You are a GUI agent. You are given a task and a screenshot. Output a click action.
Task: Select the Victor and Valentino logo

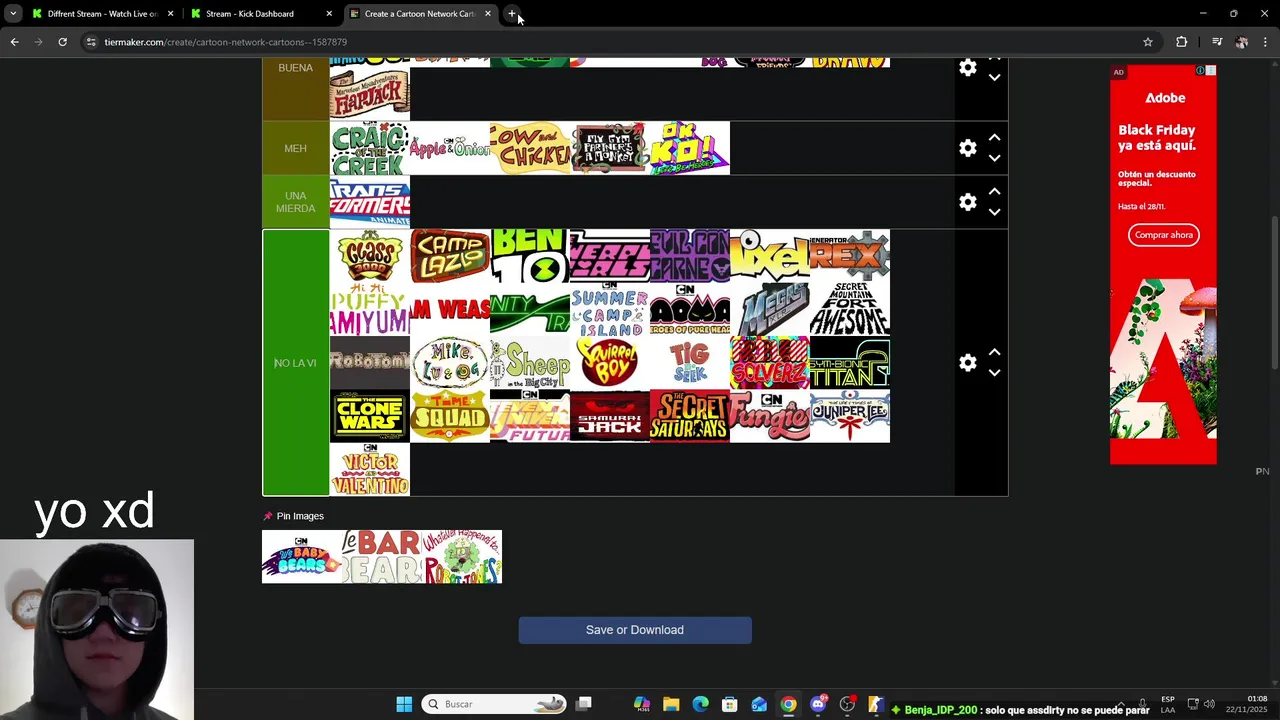(x=370, y=469)
